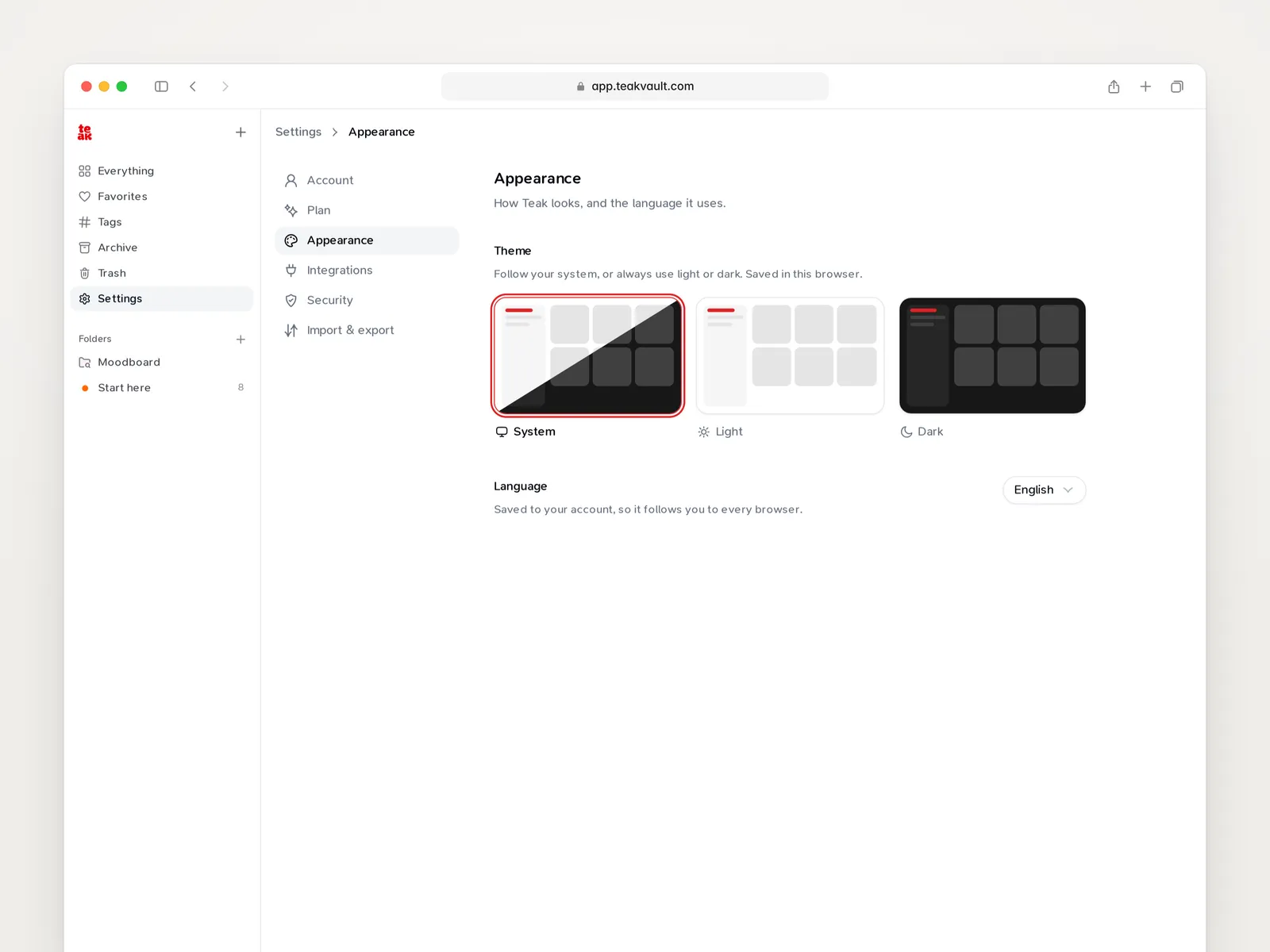Click the Appearance breadcrumb text
This screenshot has width=1270, height=952.
(381, 132)
